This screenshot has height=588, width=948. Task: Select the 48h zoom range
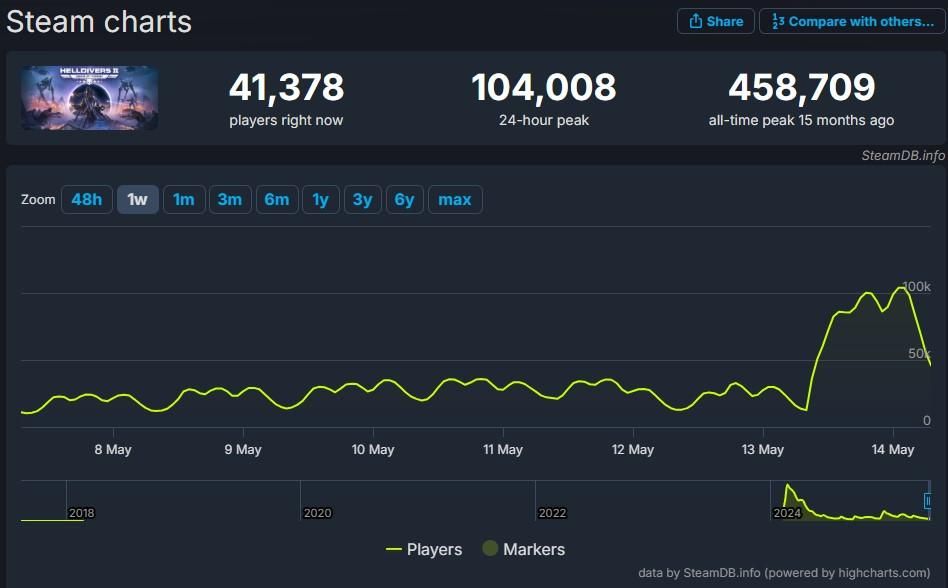86,199
